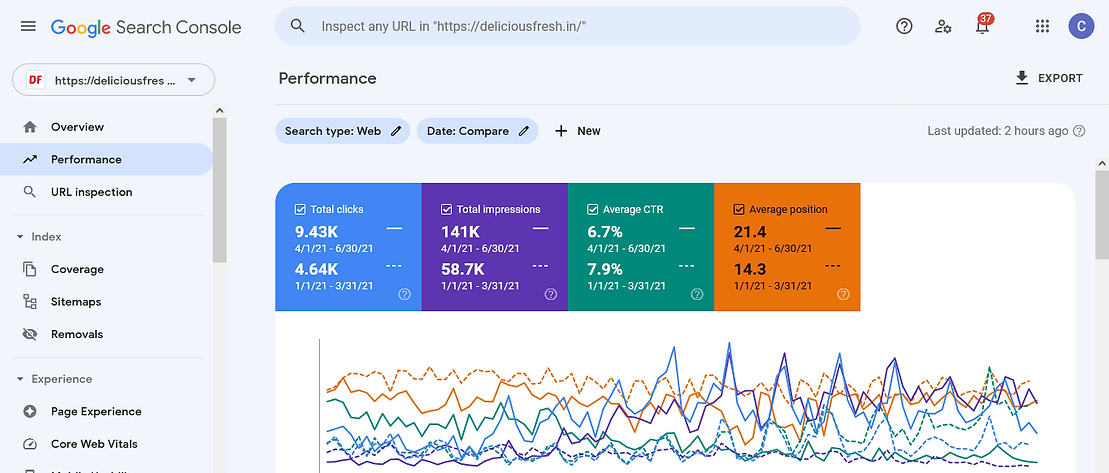Uncheck the Total clicks checkbox

coord(300,210)
